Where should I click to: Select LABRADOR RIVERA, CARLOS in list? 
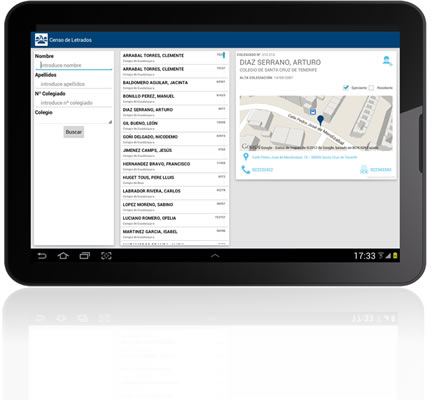tap(174, 193)
